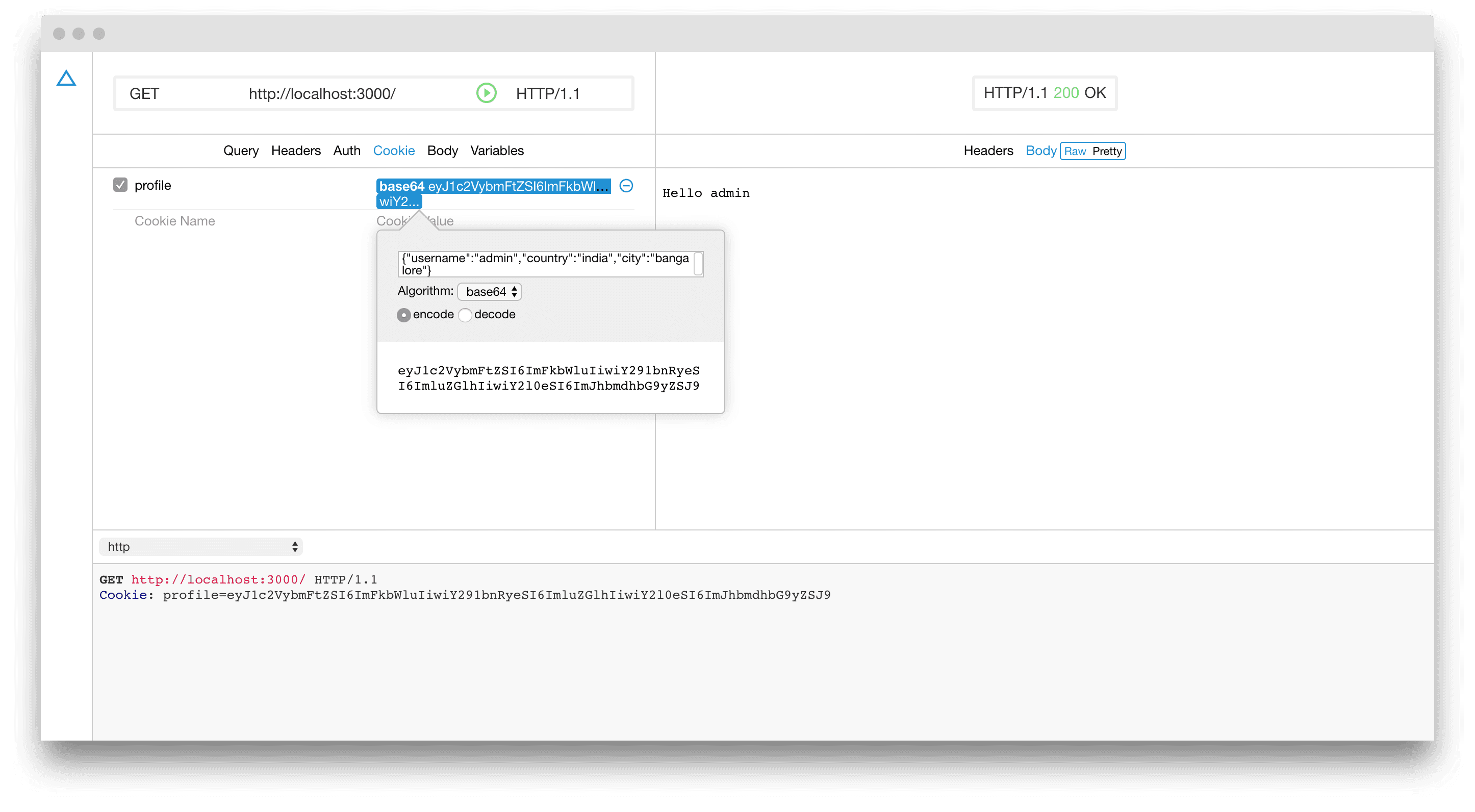
Task: Click the encoded base64 output text in popup
Action: (x=549, y=378)
